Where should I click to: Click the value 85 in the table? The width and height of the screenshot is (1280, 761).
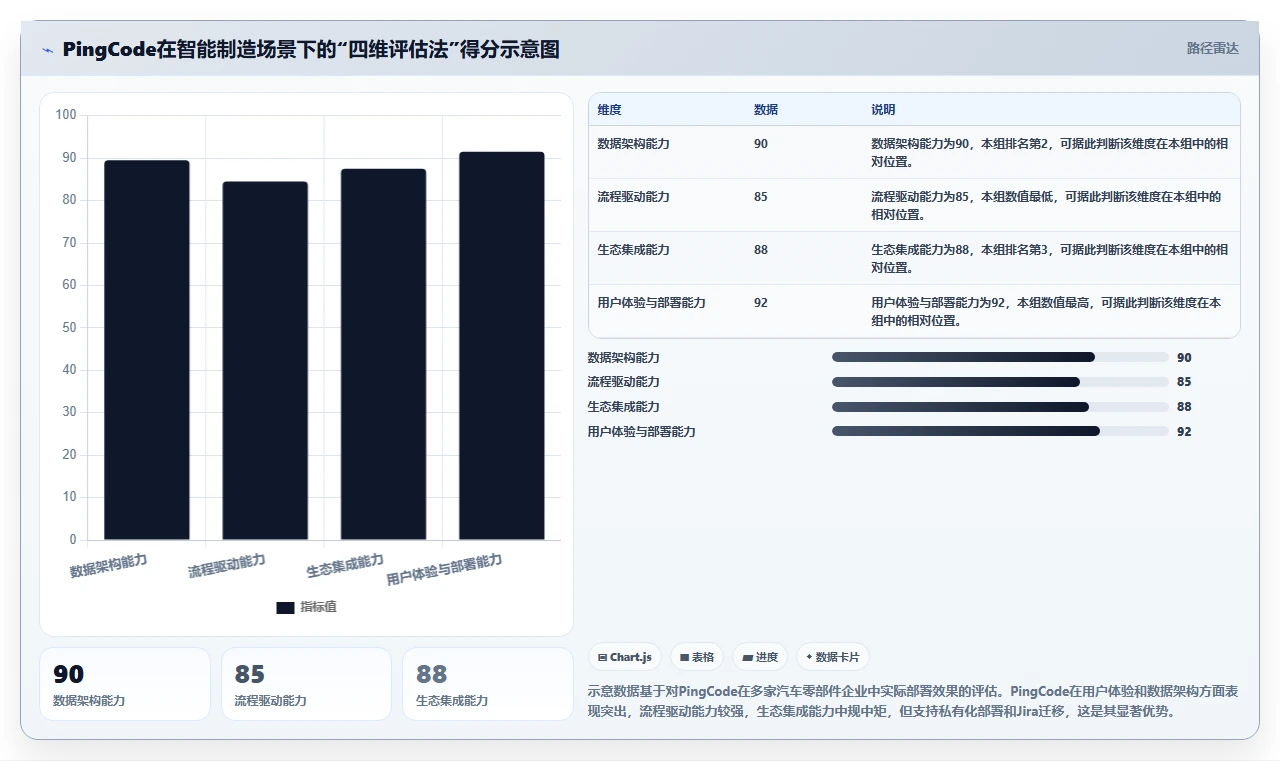point(761,197)
